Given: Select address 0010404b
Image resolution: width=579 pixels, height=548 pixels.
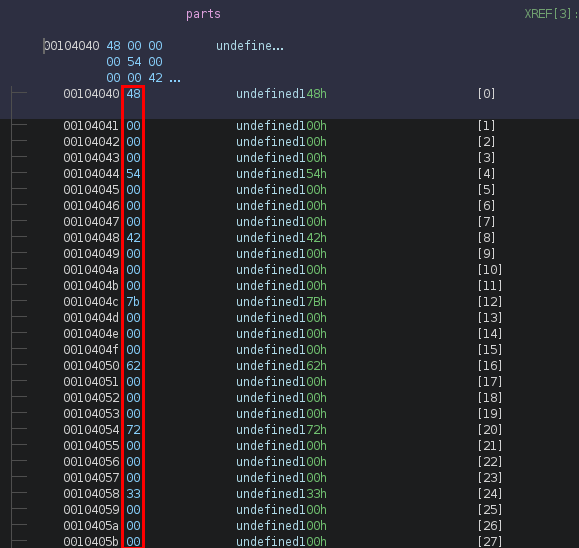Looking at the screenshot, I should point(91,286).
